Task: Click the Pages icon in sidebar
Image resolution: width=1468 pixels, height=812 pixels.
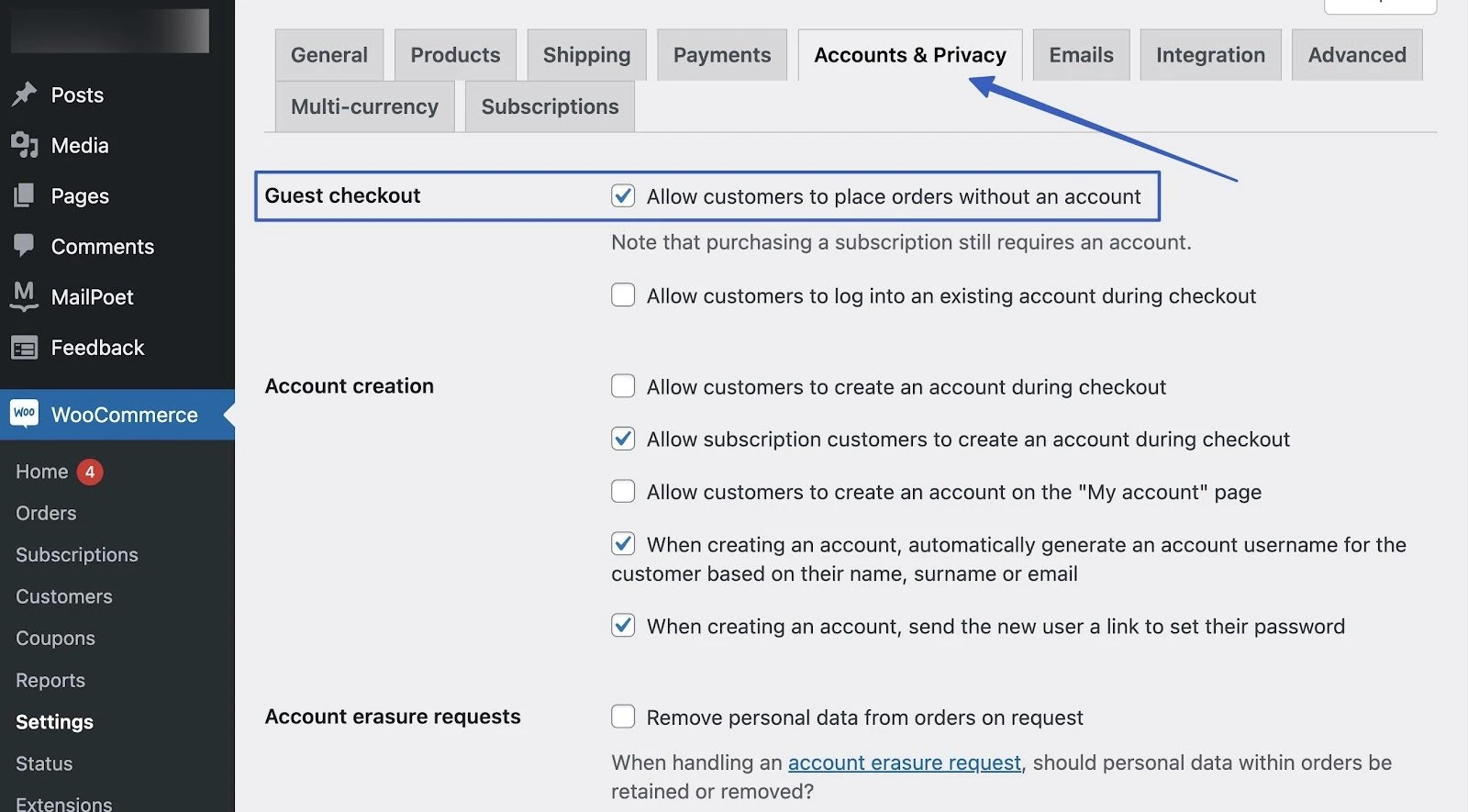Action: (25, 195)
